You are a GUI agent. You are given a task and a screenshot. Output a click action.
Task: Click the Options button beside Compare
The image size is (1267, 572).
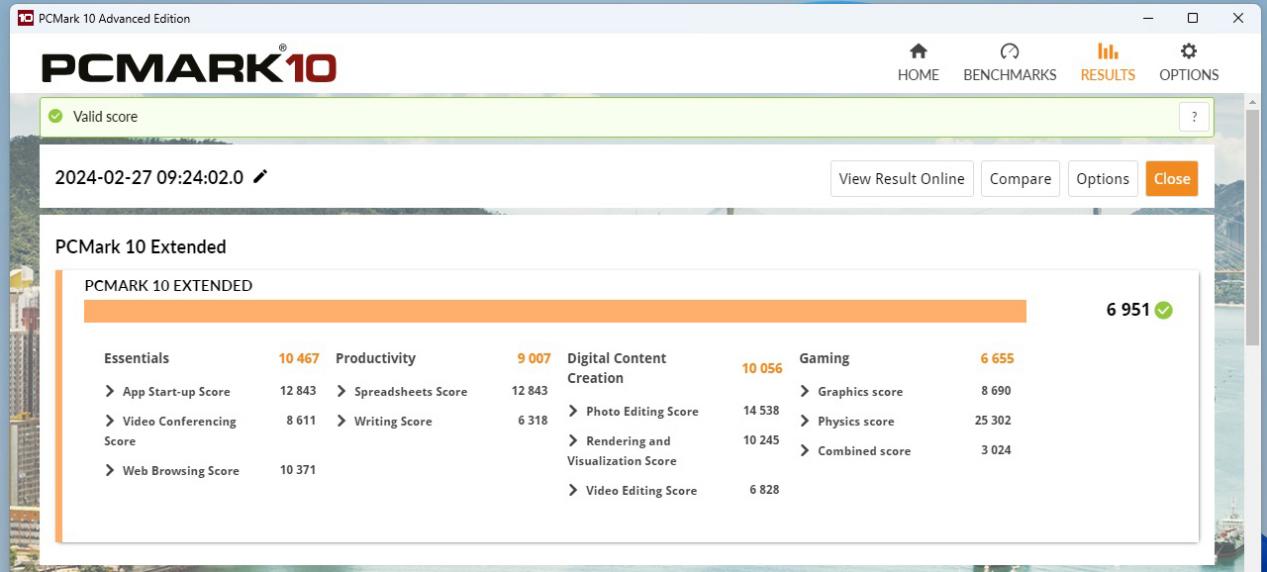pos(1102,179)
